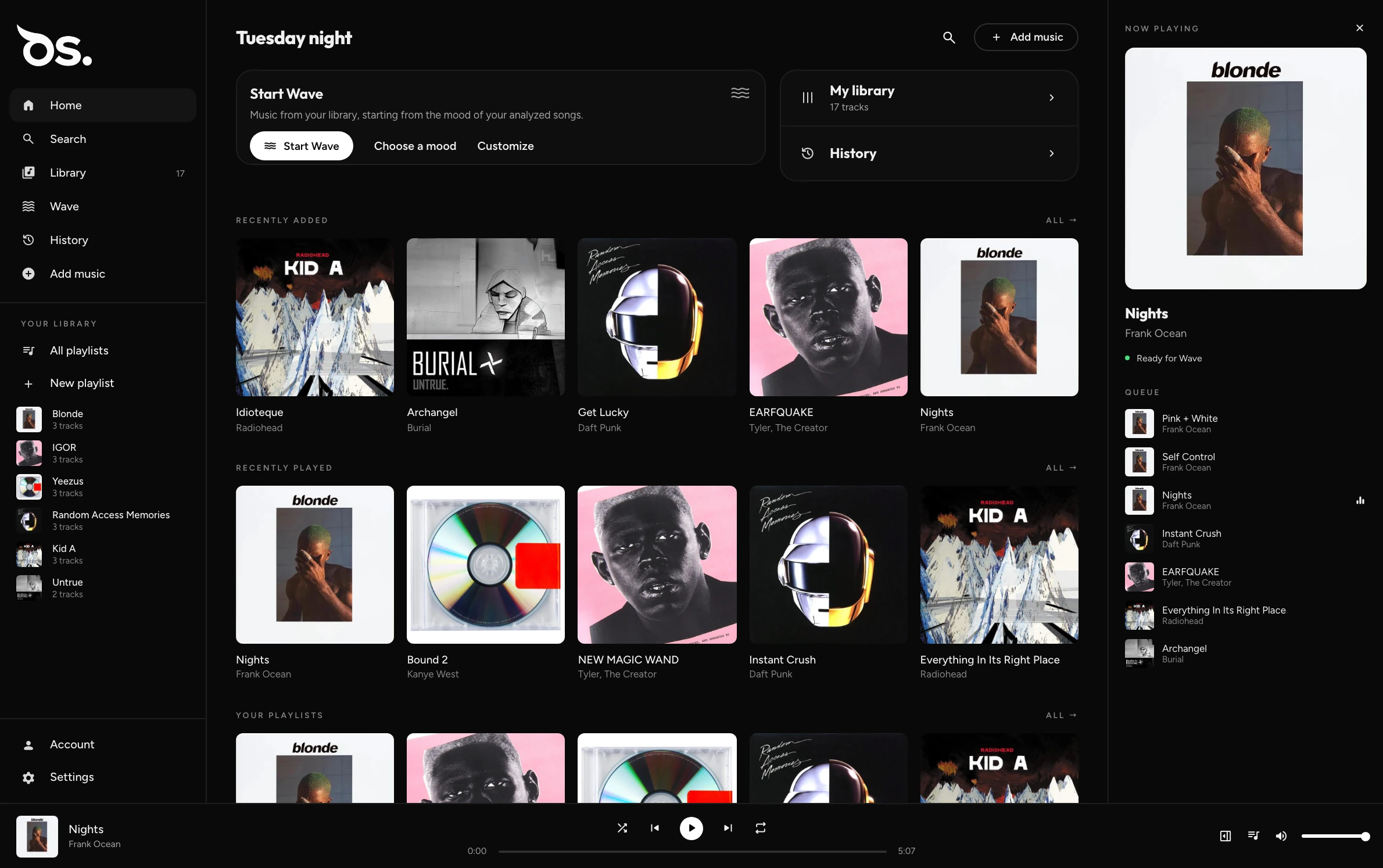
Task: Click the OS logo in sidebar
Action: pos(54,46)
